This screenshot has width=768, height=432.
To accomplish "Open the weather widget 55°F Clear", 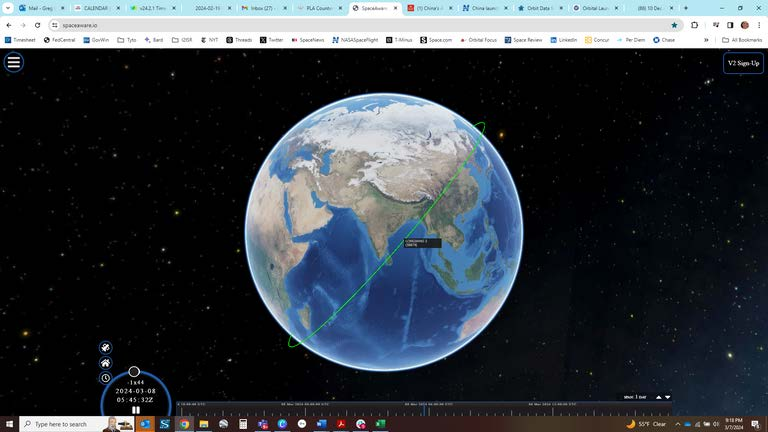I will point(647,424).
